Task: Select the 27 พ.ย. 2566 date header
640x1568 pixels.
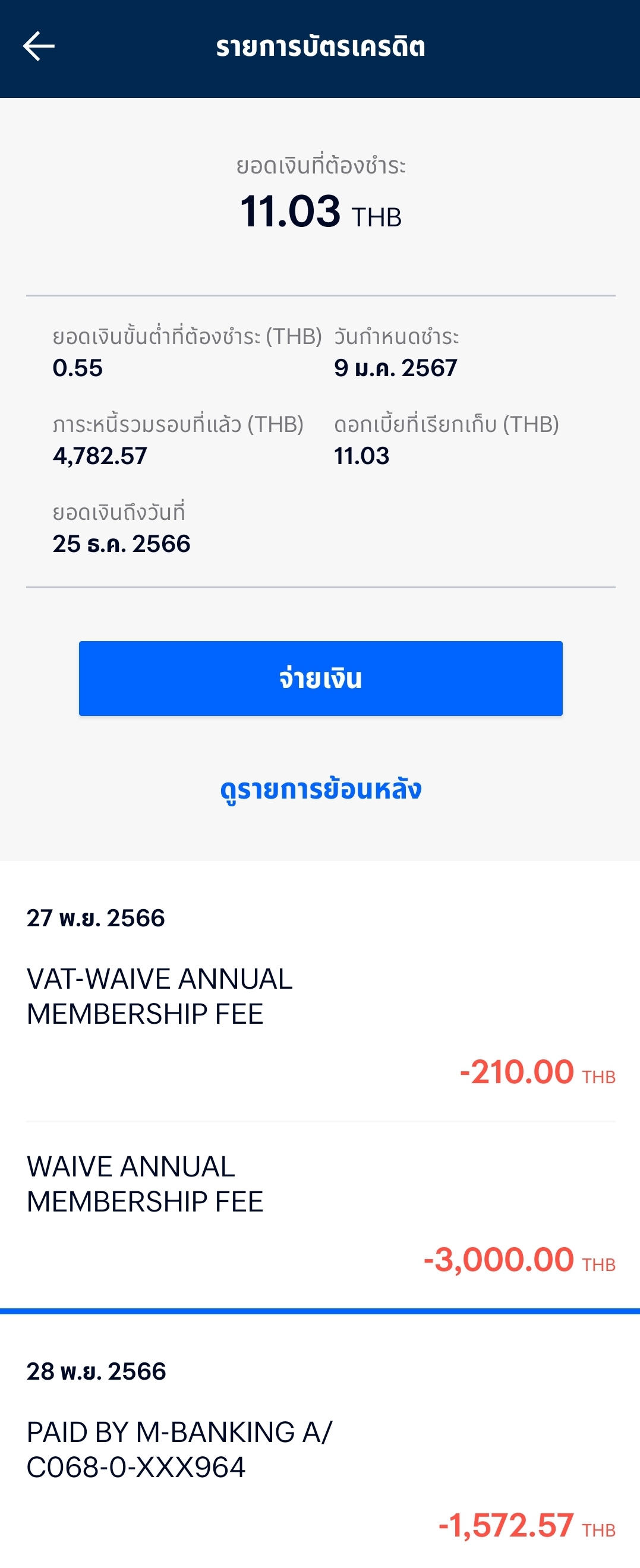Action: 96,917
